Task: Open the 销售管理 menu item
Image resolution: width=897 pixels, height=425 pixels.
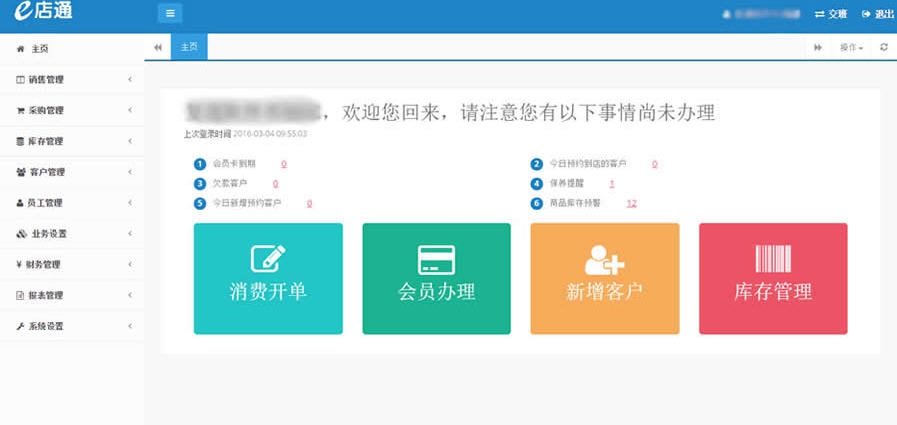Action: click(x=72, y=80)
